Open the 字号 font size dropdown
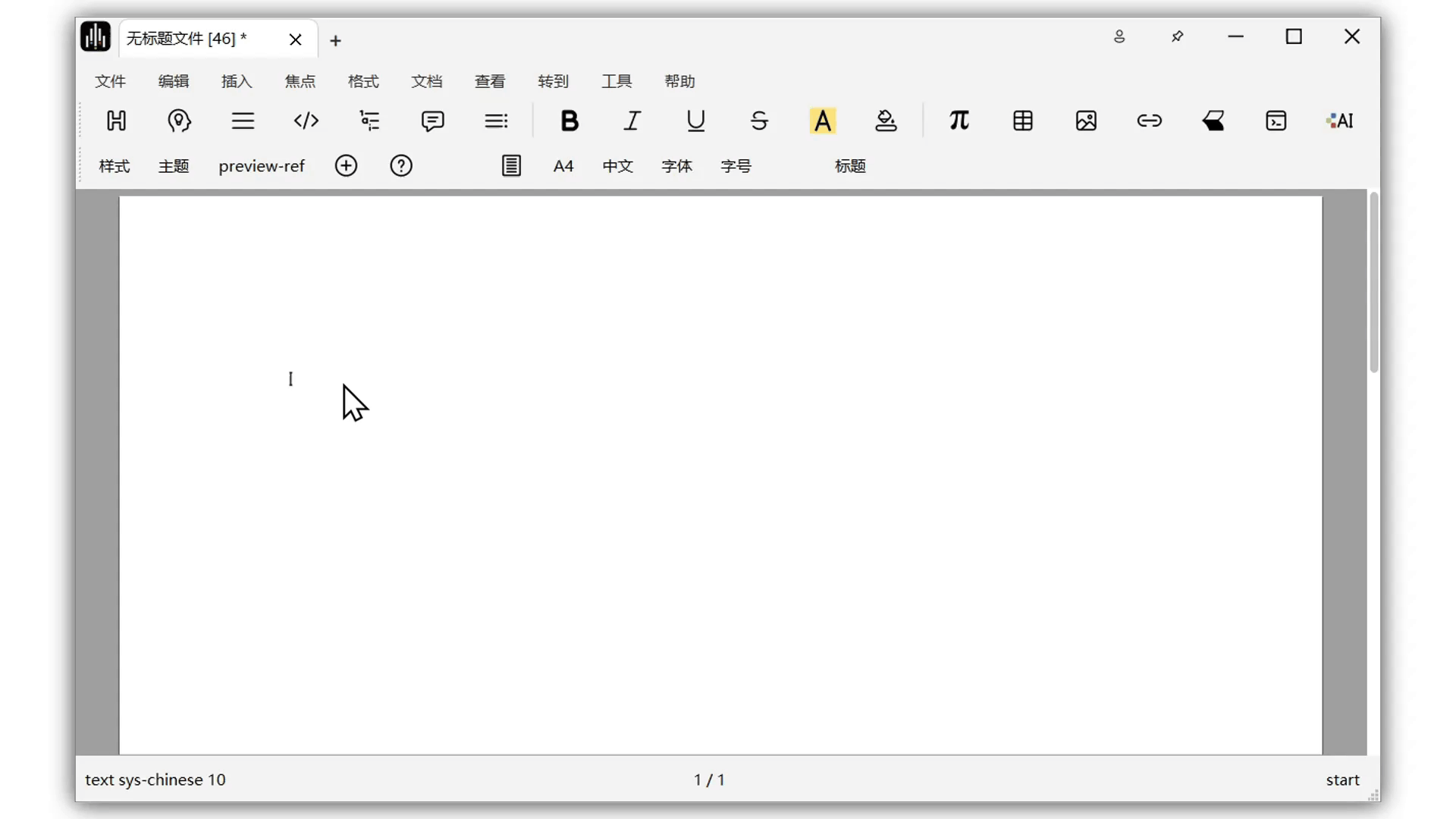Screen dimensions: 1456x819 pos(736,166)
